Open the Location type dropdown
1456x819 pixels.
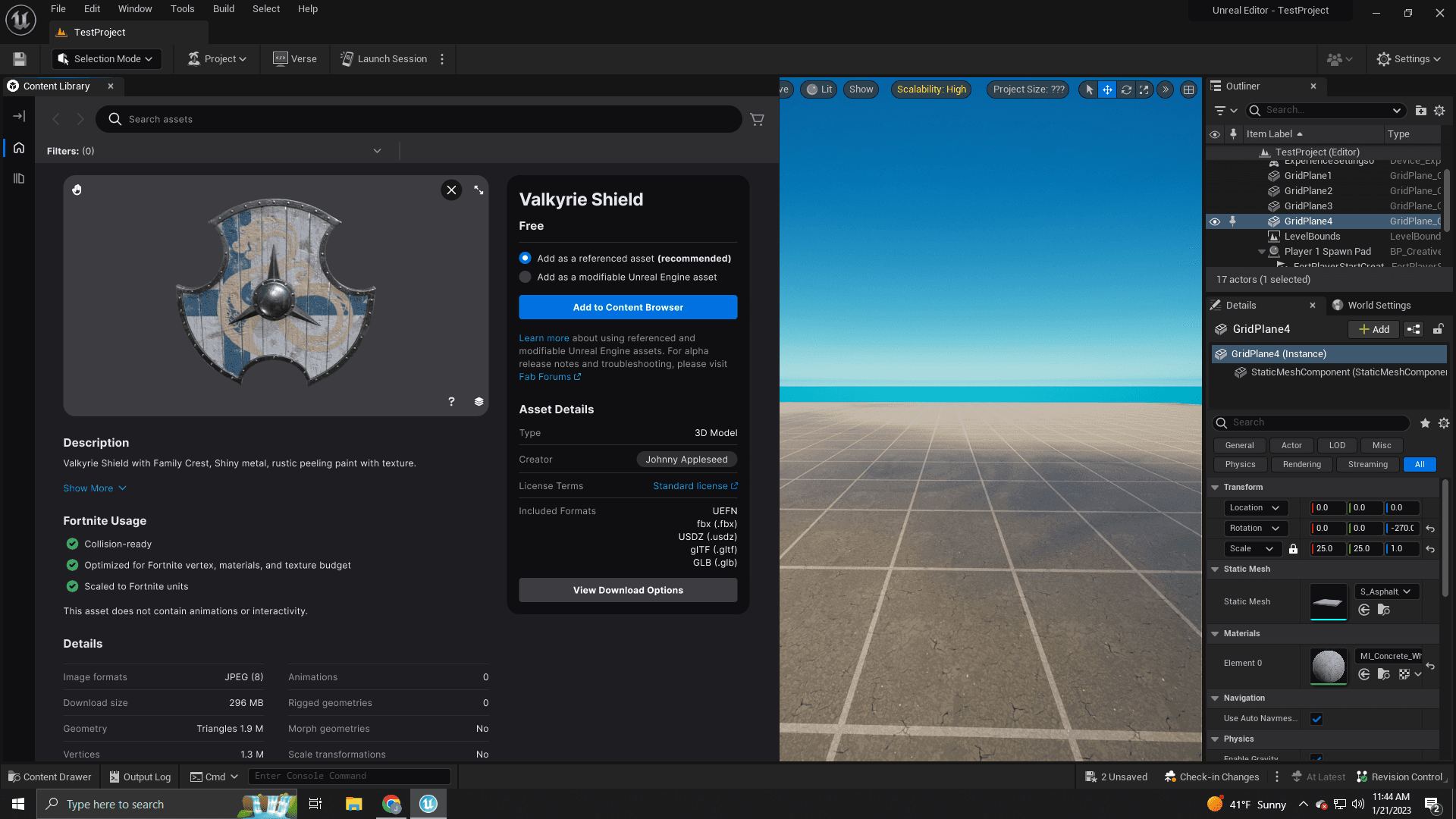point(1255,508)
